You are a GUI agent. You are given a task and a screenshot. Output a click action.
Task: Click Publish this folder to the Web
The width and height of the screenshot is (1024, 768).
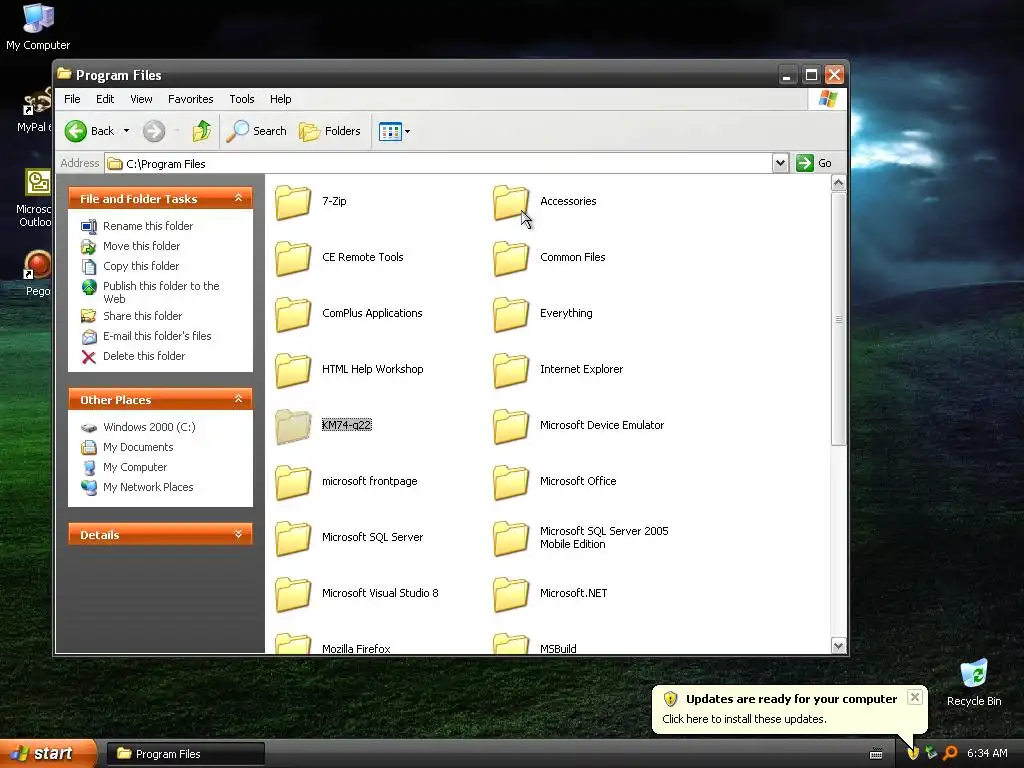(x=161, y=293)
